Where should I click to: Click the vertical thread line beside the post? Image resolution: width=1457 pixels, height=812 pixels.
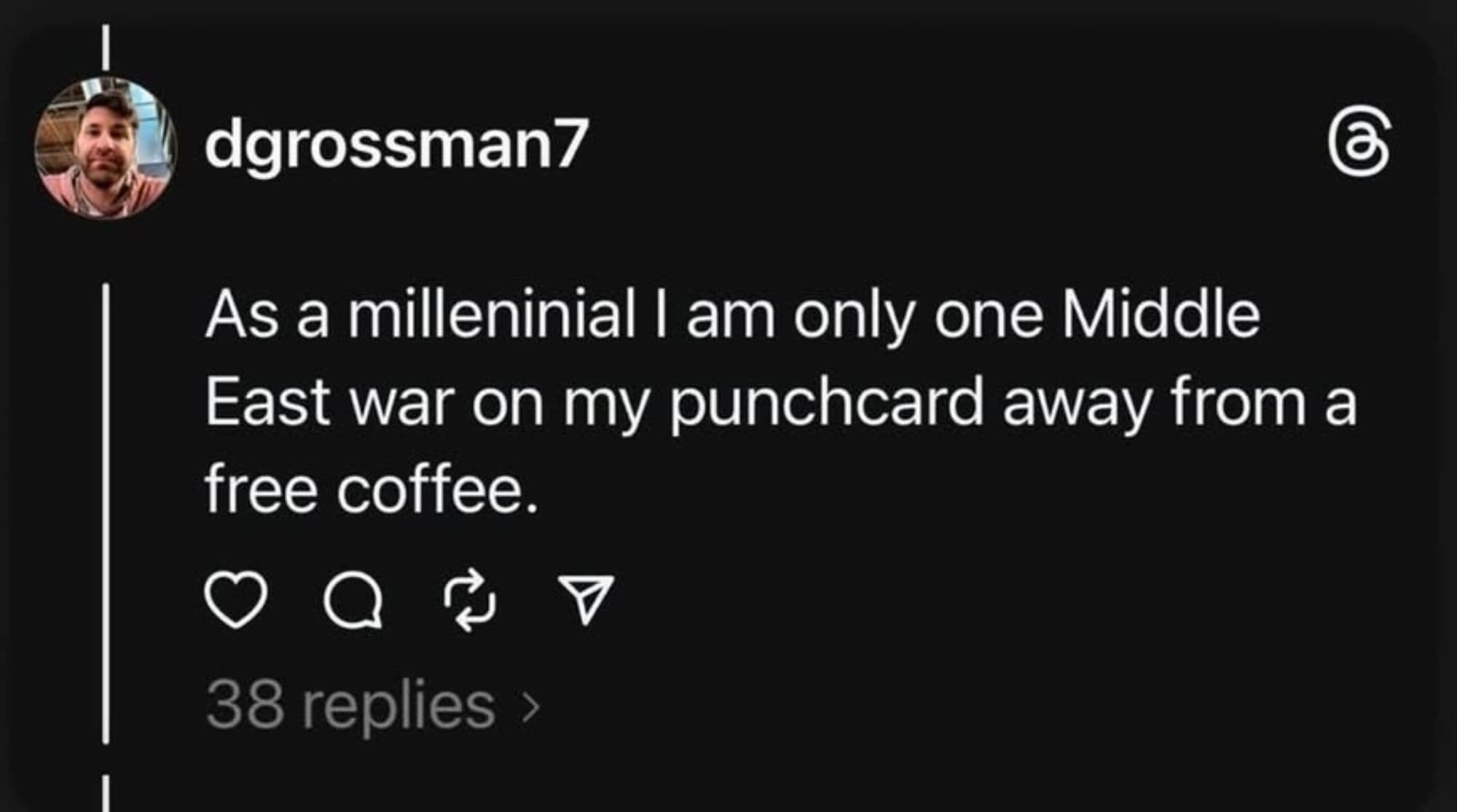tap(106, 510)
